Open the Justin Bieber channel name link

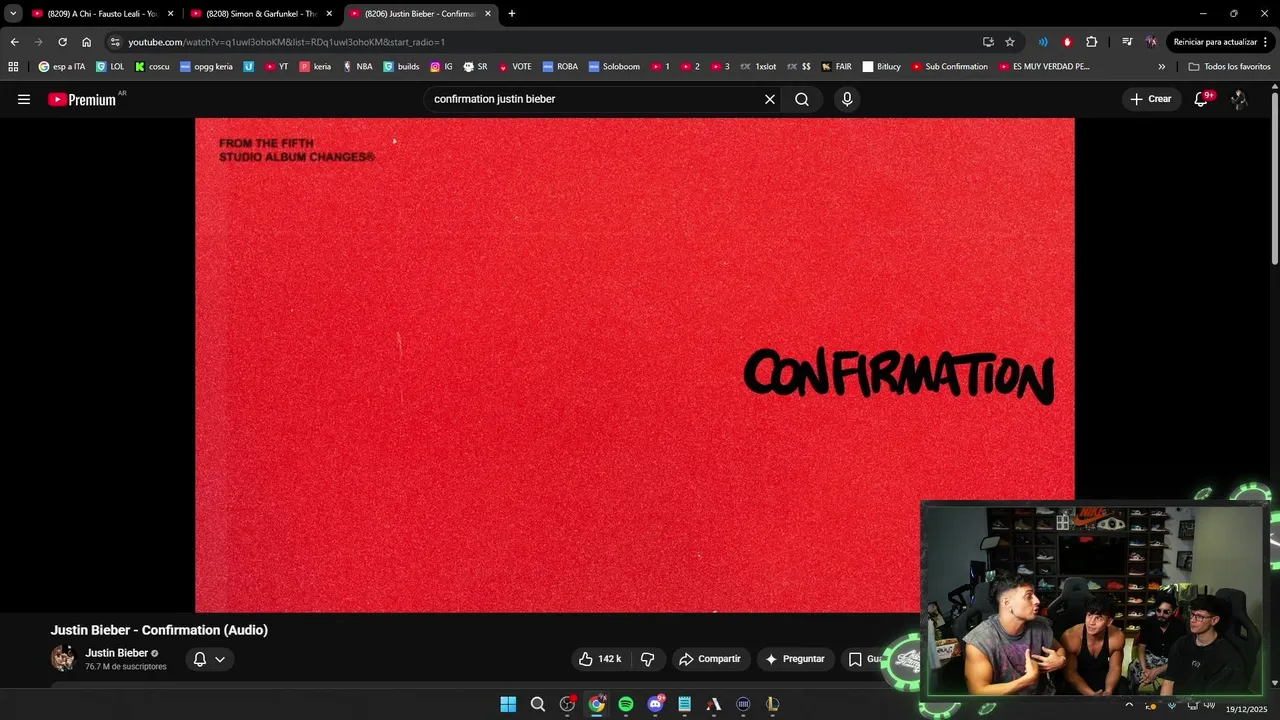(116, 653)
